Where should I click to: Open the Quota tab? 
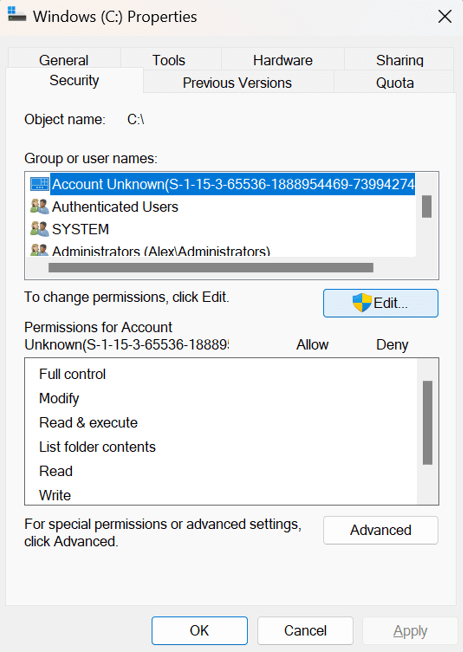click(x=394, y=82)
